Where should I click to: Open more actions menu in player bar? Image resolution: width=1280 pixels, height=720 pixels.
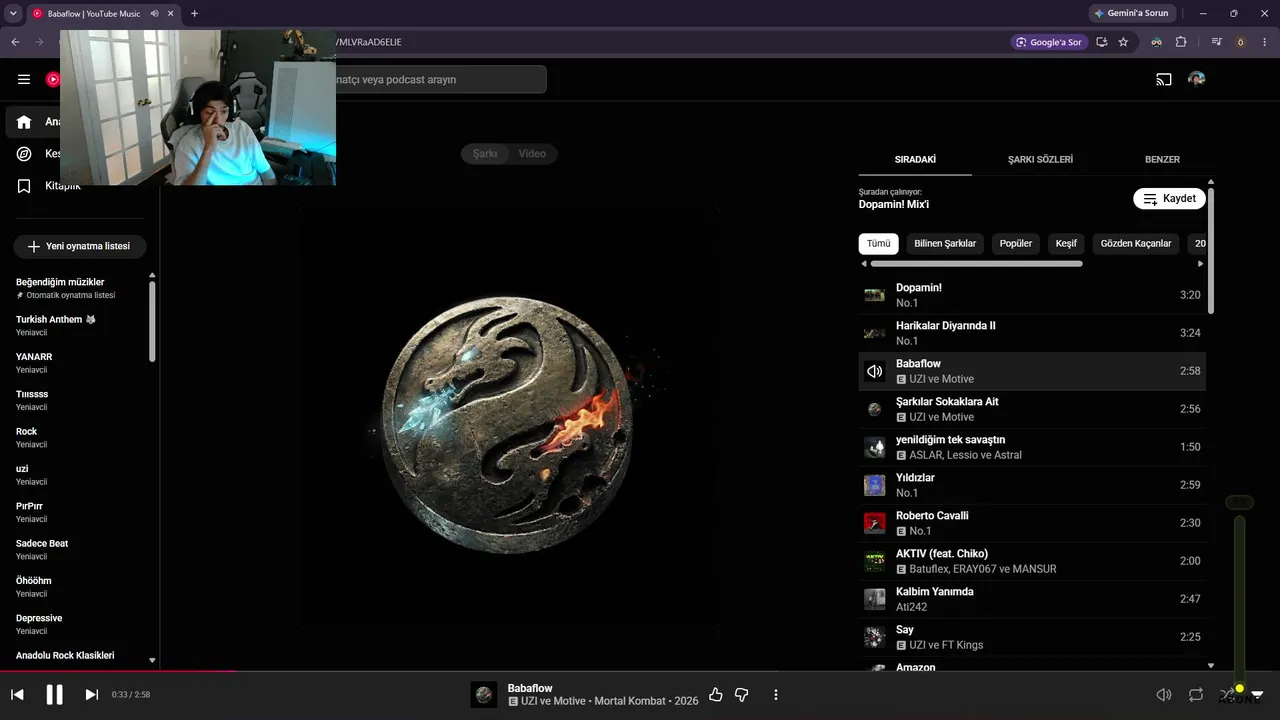(x=775, y=694)
